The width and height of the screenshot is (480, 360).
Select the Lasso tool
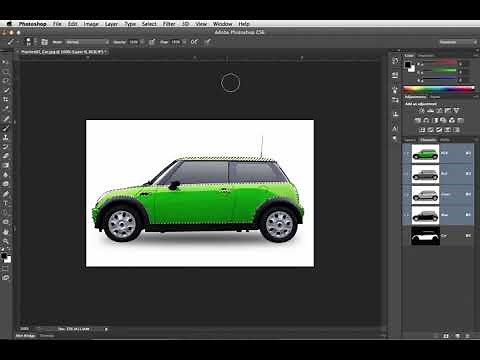pos(6,81)
